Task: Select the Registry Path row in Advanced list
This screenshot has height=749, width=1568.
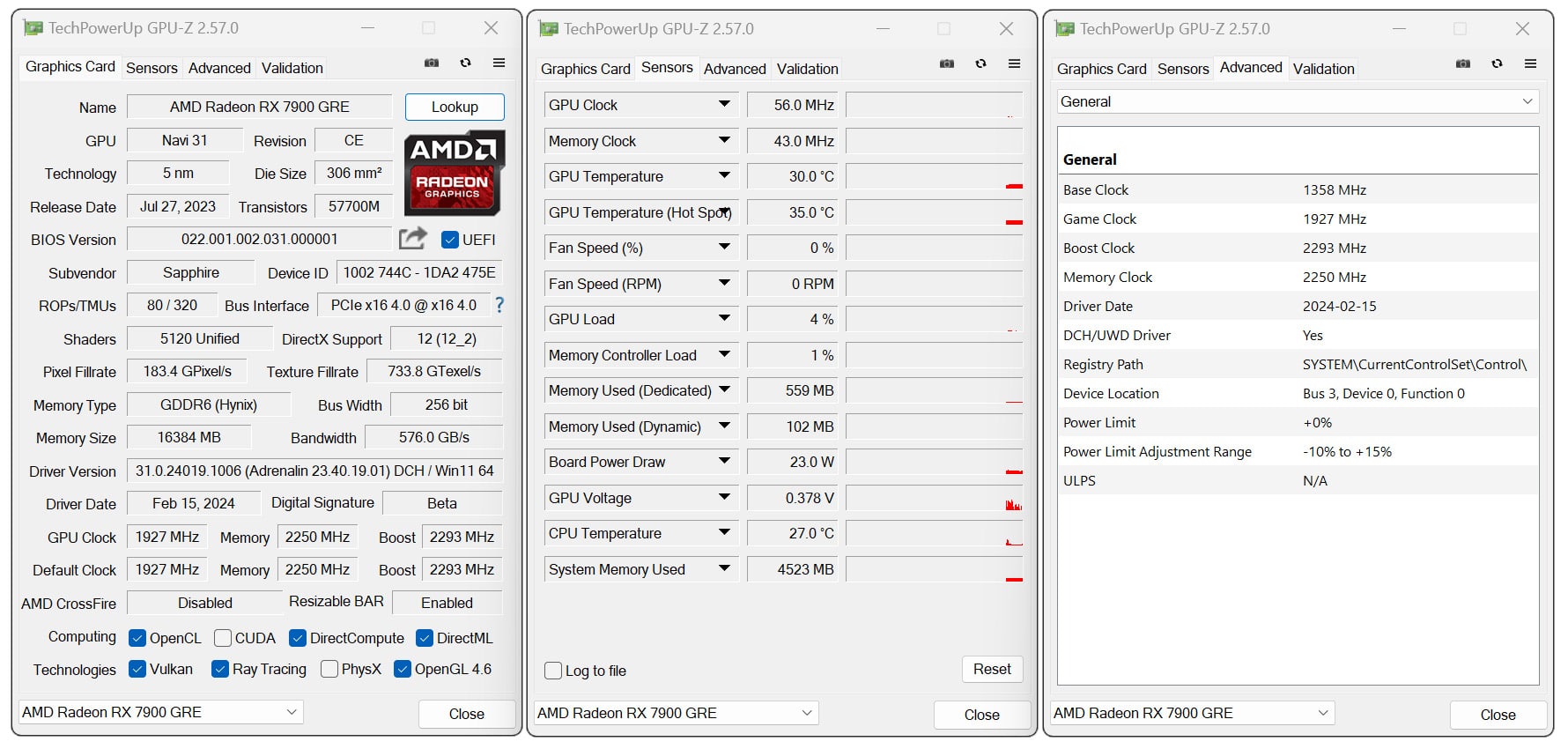Action: pyautogui.click(x=1298, y=364)
